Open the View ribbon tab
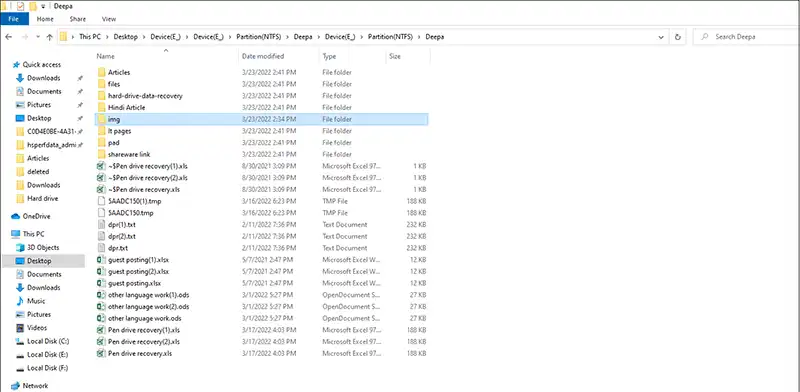This screenshot has height=392, width=800. click(109, 19)
